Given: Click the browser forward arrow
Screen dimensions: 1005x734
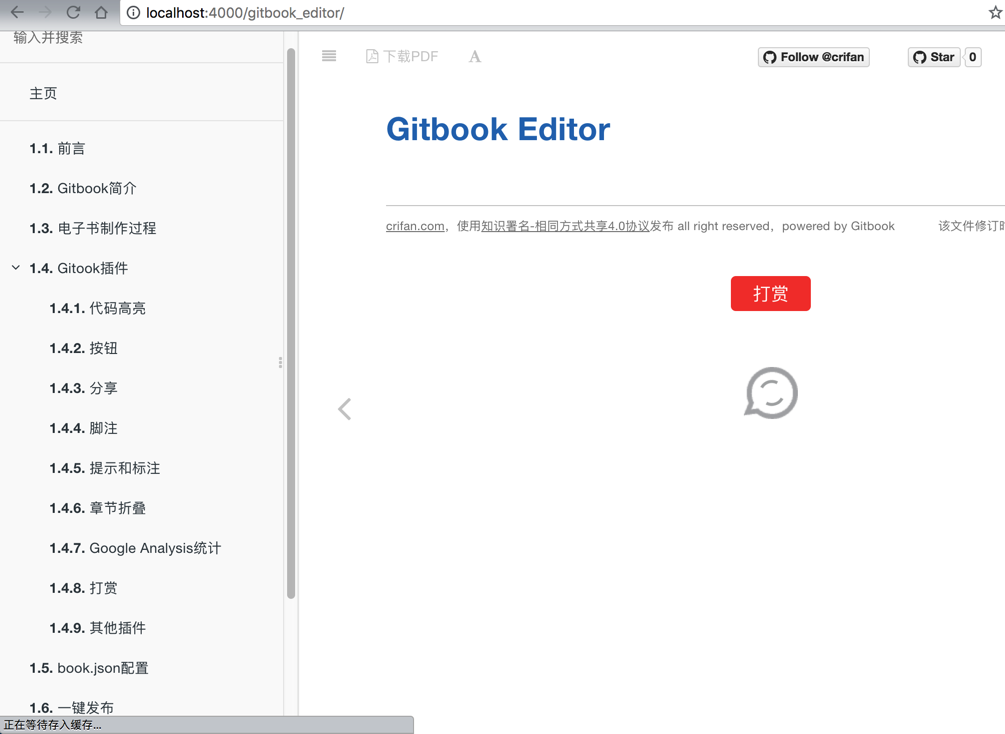Looking at the screenshot, I should (x=45, y=12).
